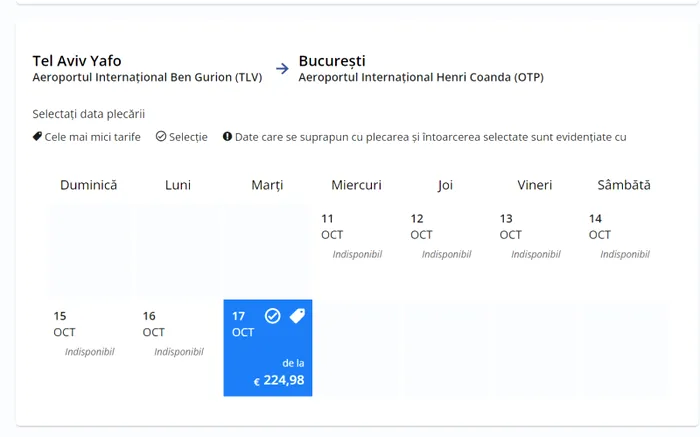Click the price tag icon in the 17 OCT cell
This screenshot has width=700, height=437.
coord(296,316)
